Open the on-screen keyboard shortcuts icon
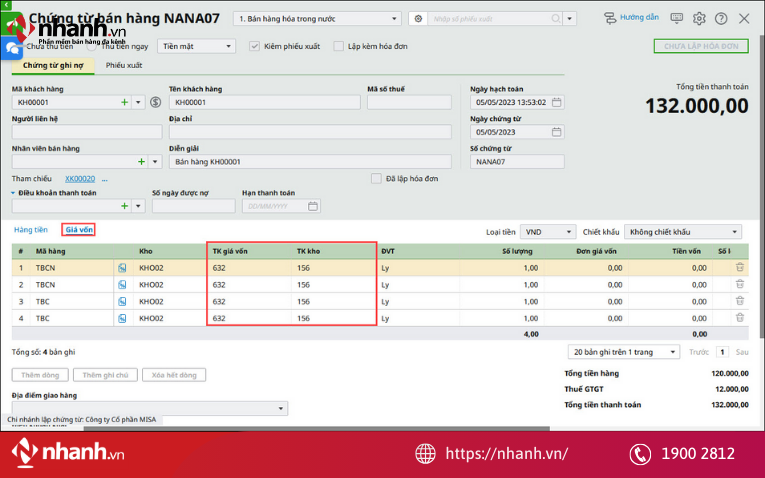This screenshot has height=478, width=765. 677,18
